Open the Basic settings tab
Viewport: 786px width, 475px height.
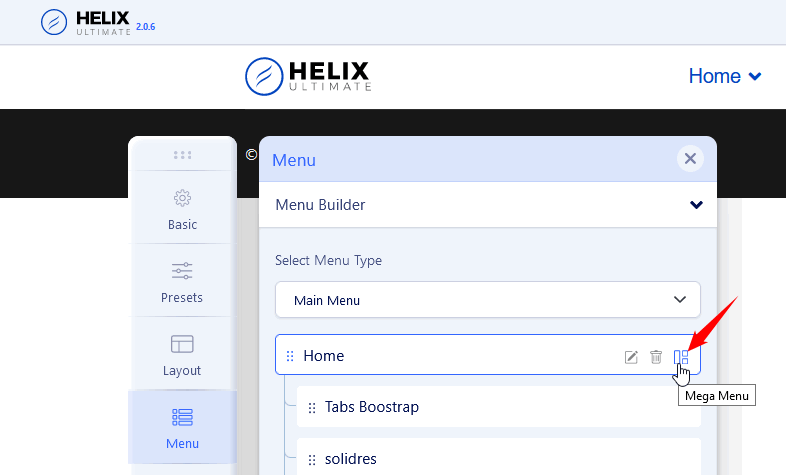[182, 208]
